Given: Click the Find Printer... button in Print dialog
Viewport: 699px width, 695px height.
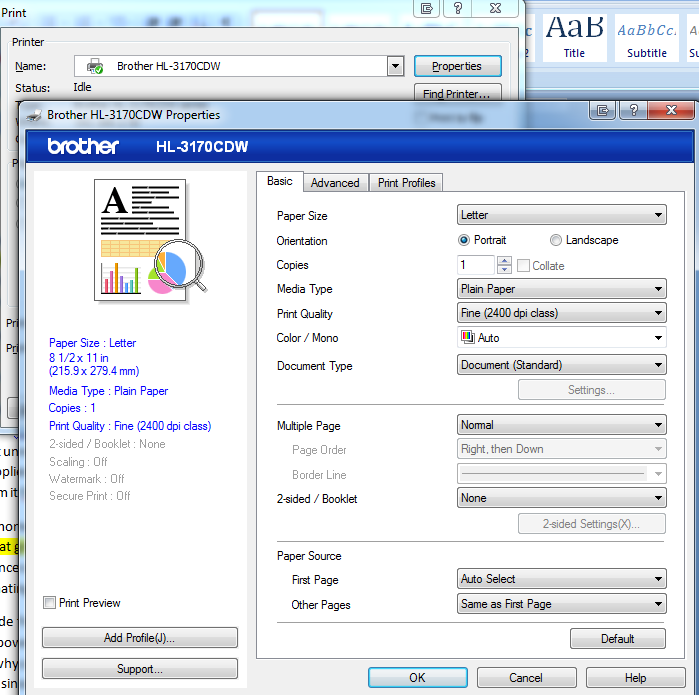Looking at the screenshot, I should [x=457, y=94].
